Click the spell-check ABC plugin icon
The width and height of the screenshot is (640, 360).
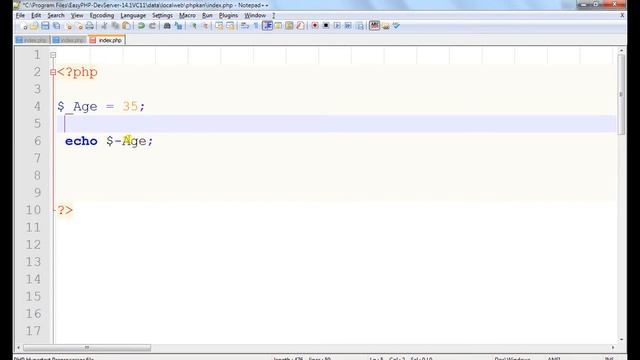click(374, 26)
